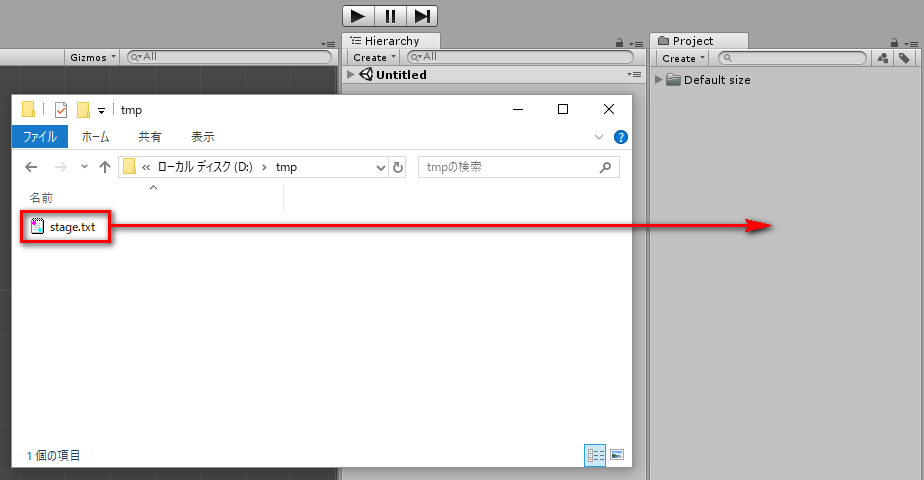
Task: Select the Untitled scene row
Action: (x=494, y=74)
